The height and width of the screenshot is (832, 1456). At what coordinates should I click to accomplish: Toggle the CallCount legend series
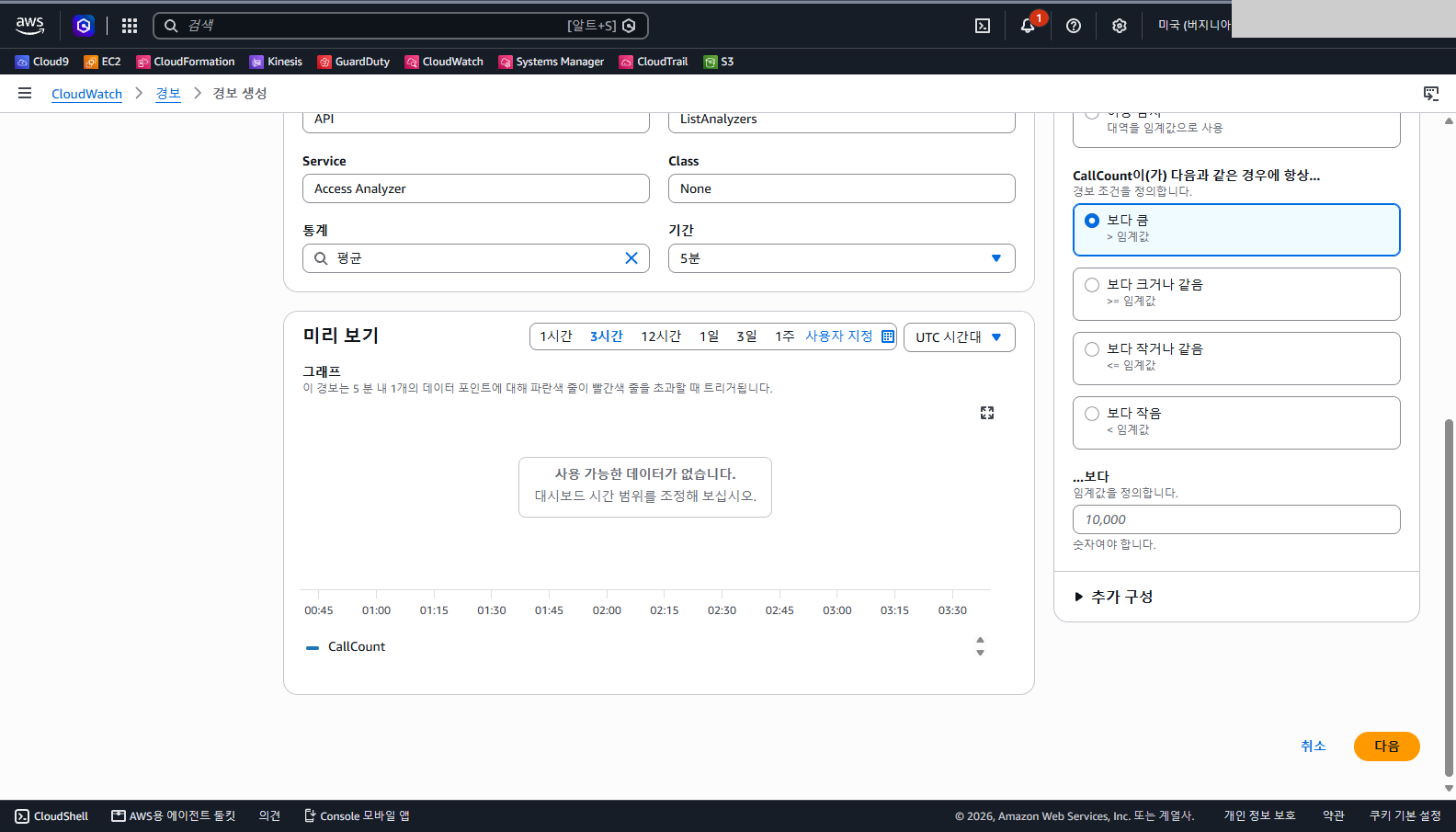[x=346, y=646]
